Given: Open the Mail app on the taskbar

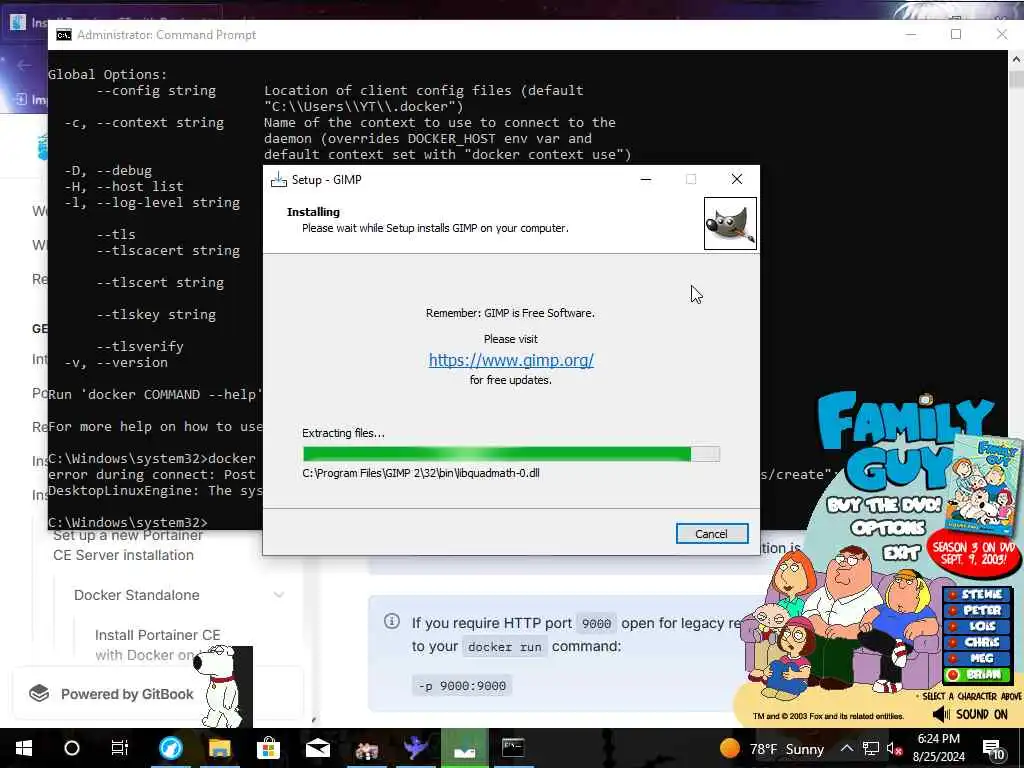Looking at the screenshot, I should pyautogui.click(x=317, y=748).
